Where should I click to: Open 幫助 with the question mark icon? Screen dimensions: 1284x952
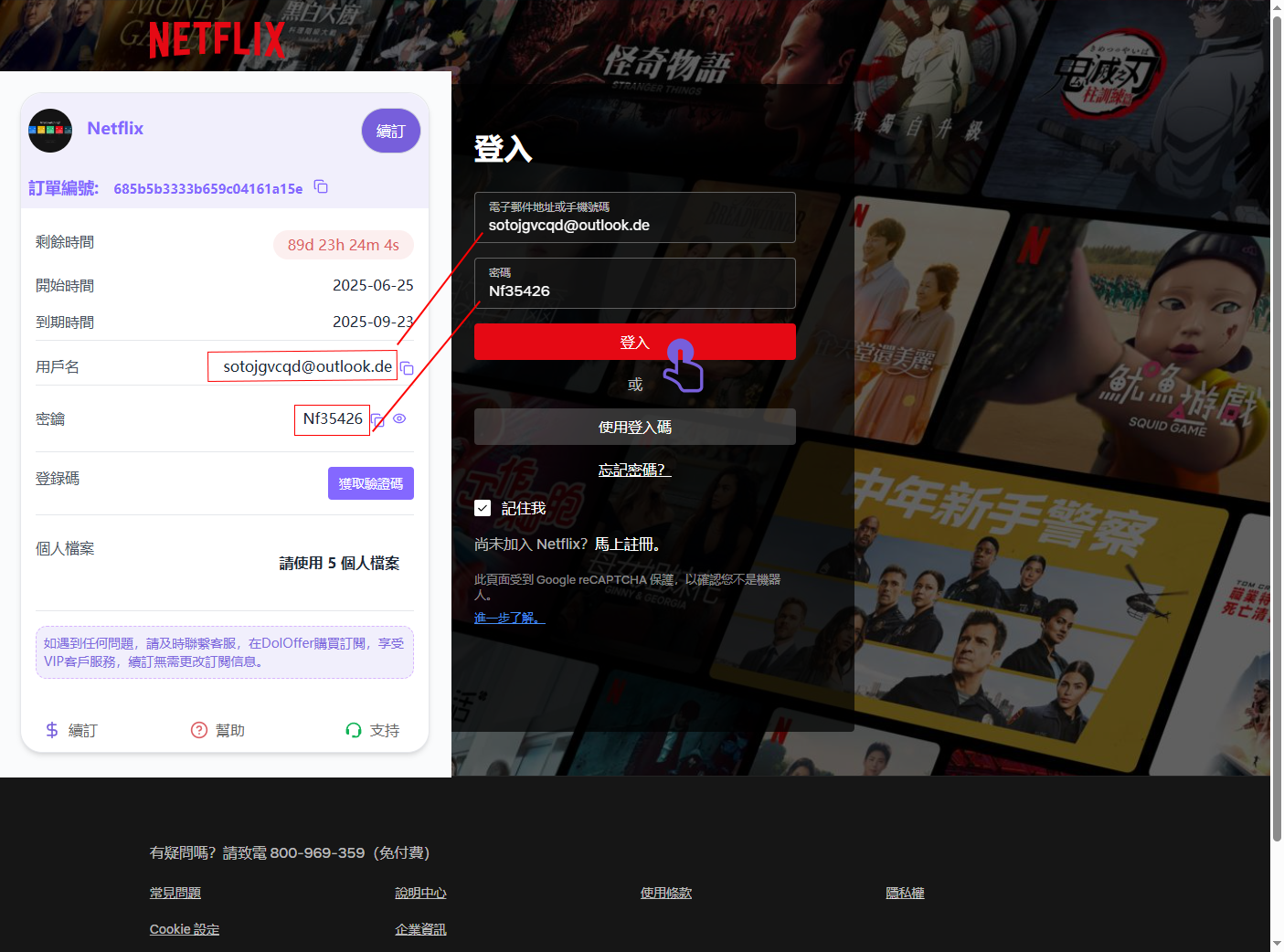218,730
